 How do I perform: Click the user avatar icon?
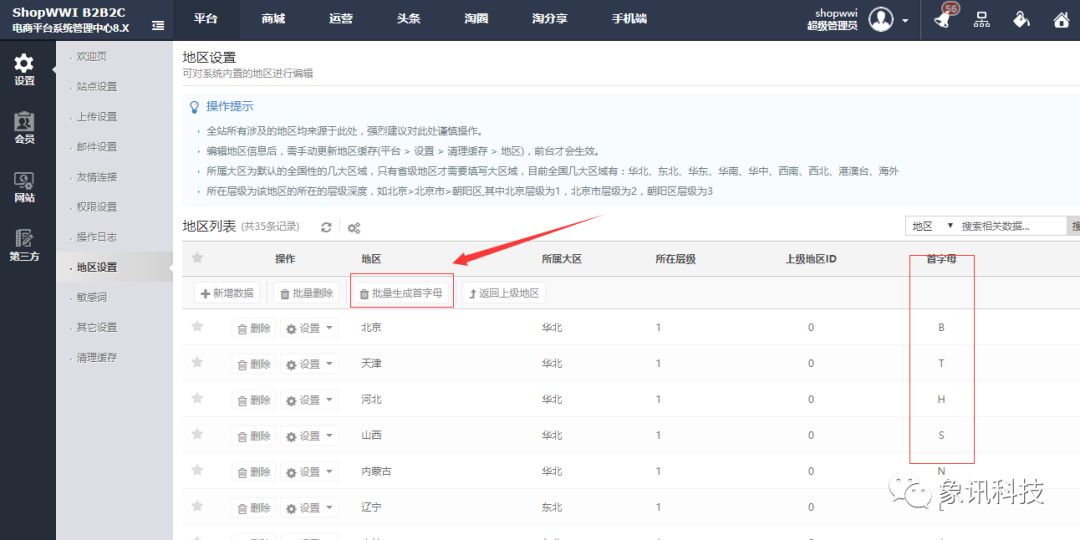[x=881, y=19]
